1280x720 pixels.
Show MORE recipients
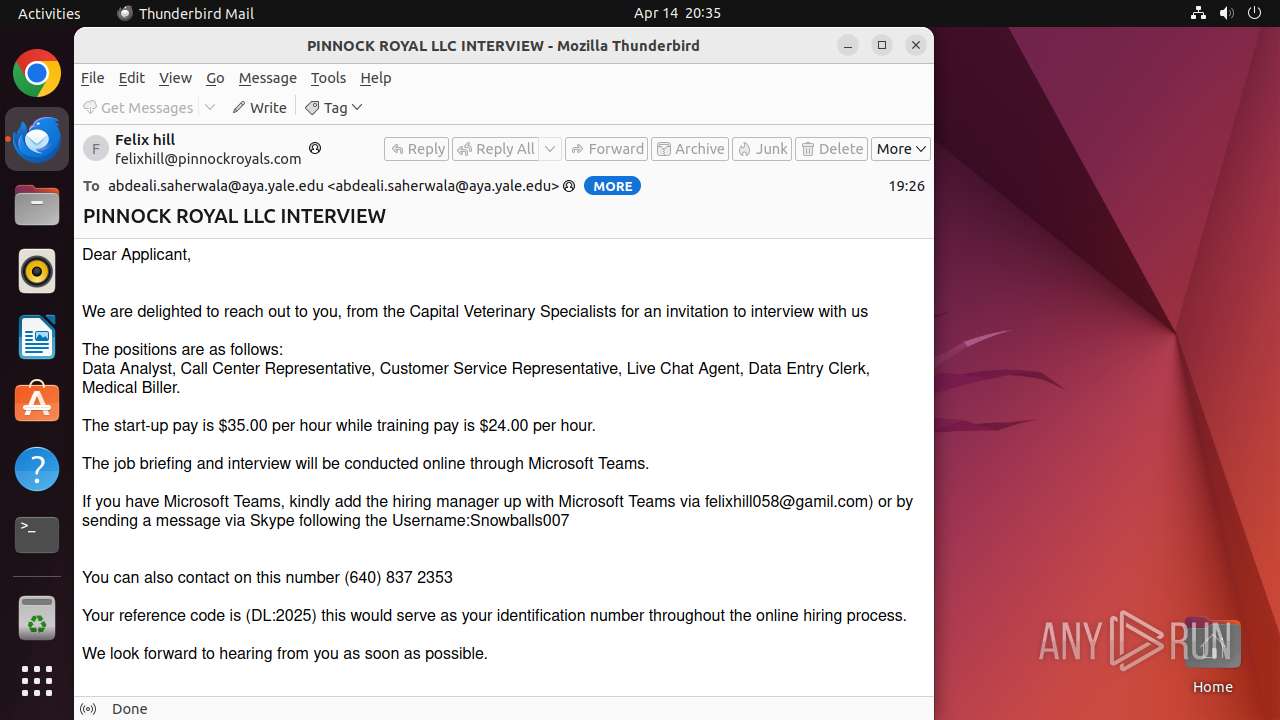612,186
